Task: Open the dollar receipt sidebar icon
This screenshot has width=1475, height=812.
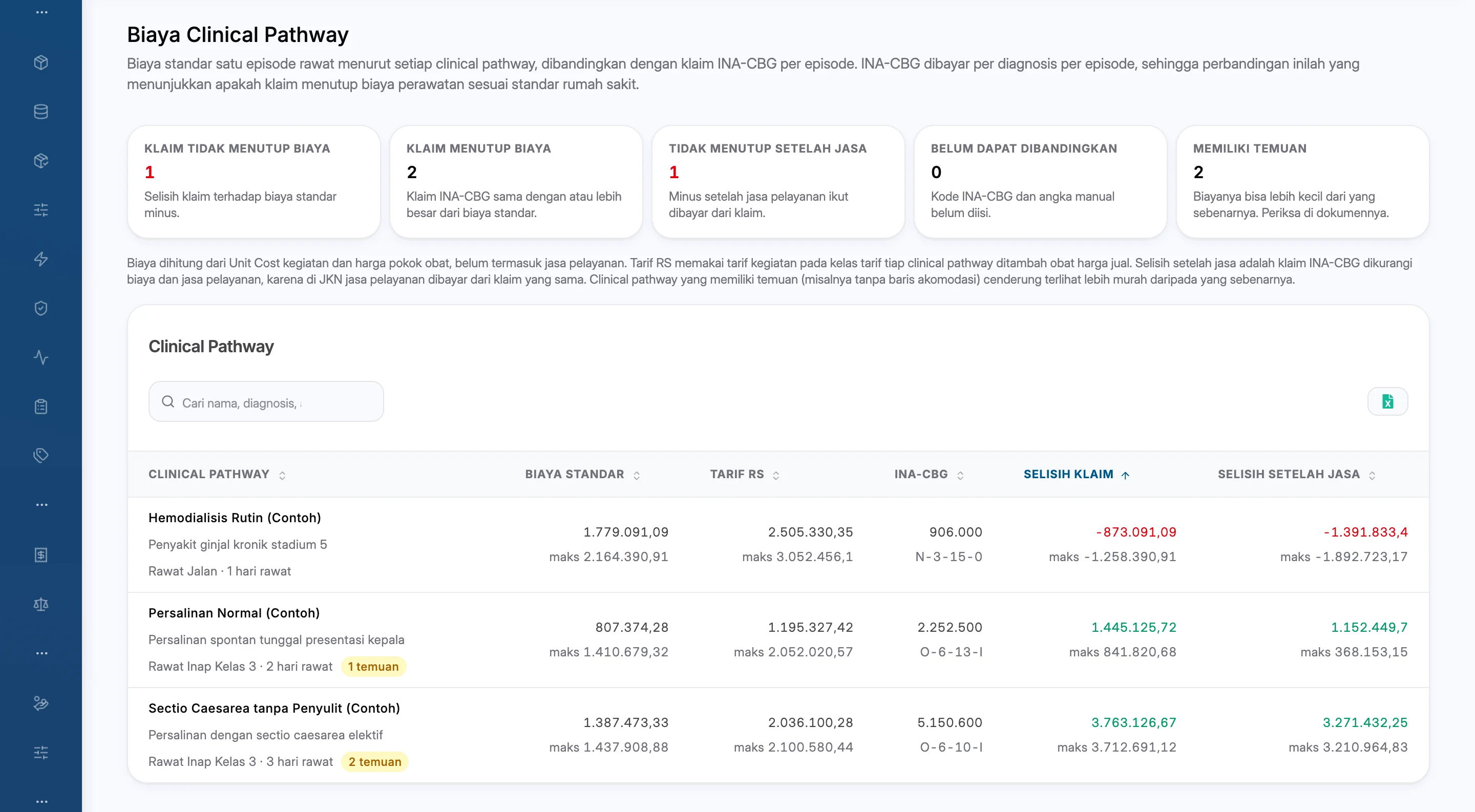Action: (x=40, y=555)
